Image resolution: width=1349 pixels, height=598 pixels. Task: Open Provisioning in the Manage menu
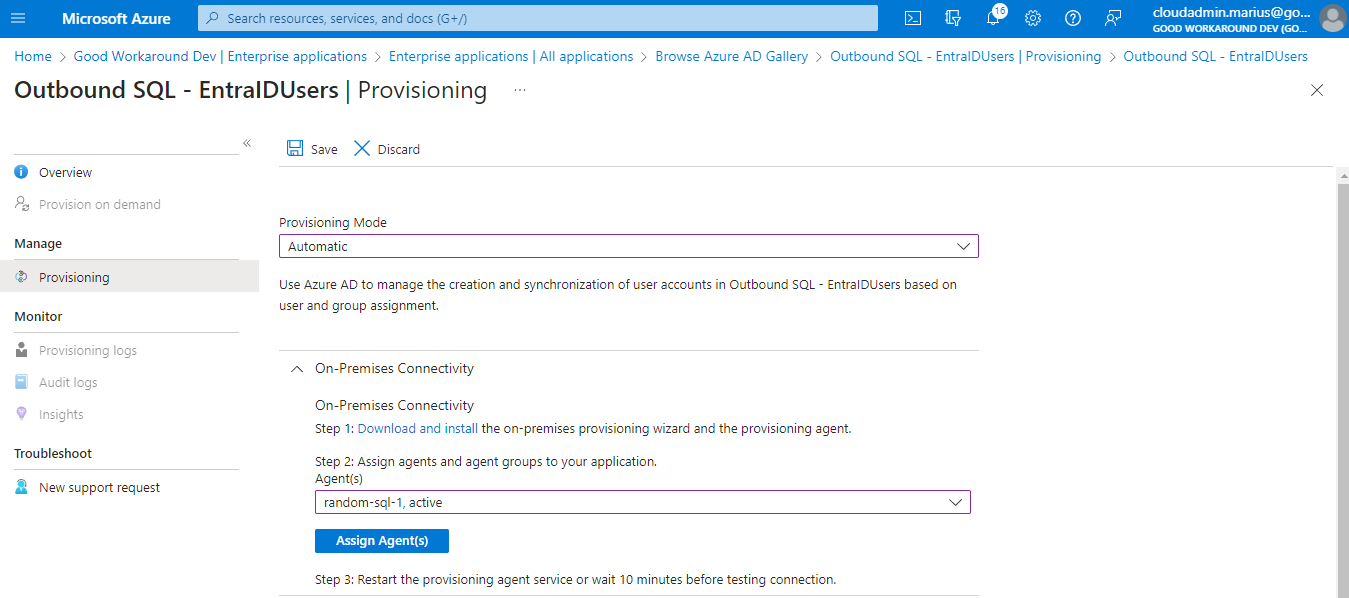coord(74,278)
